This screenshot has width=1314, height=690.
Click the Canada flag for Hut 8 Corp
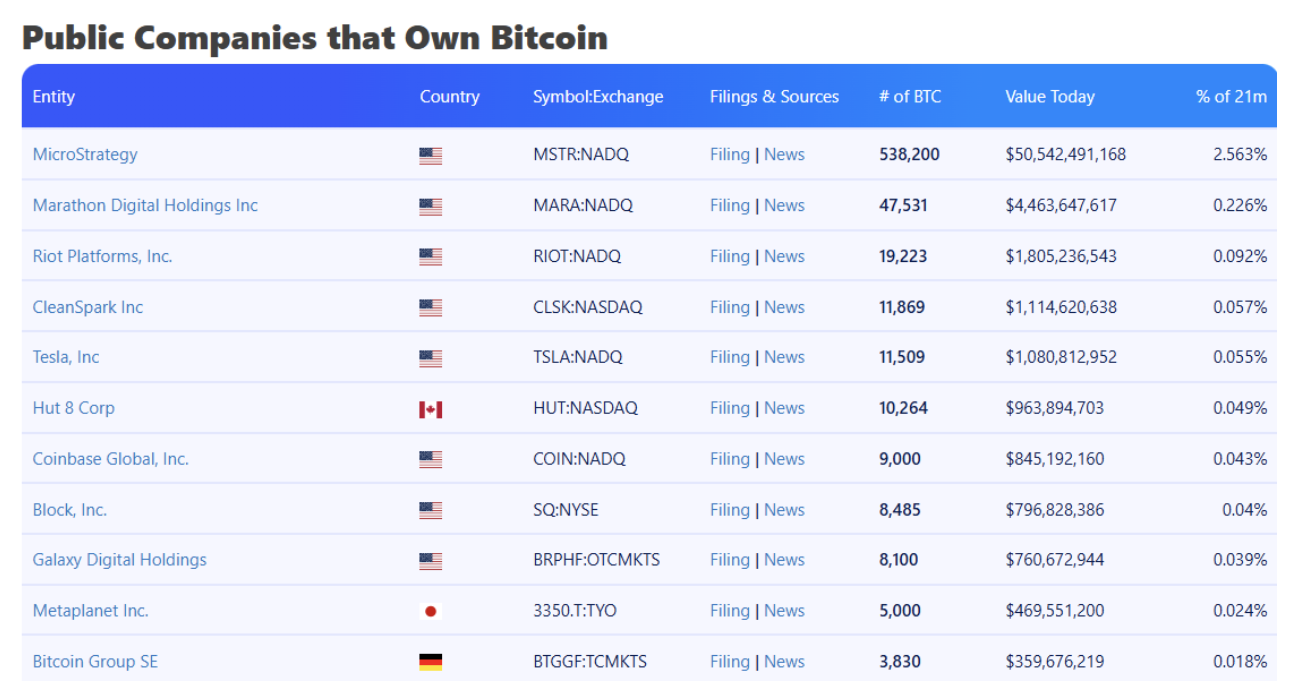(430, 409)
